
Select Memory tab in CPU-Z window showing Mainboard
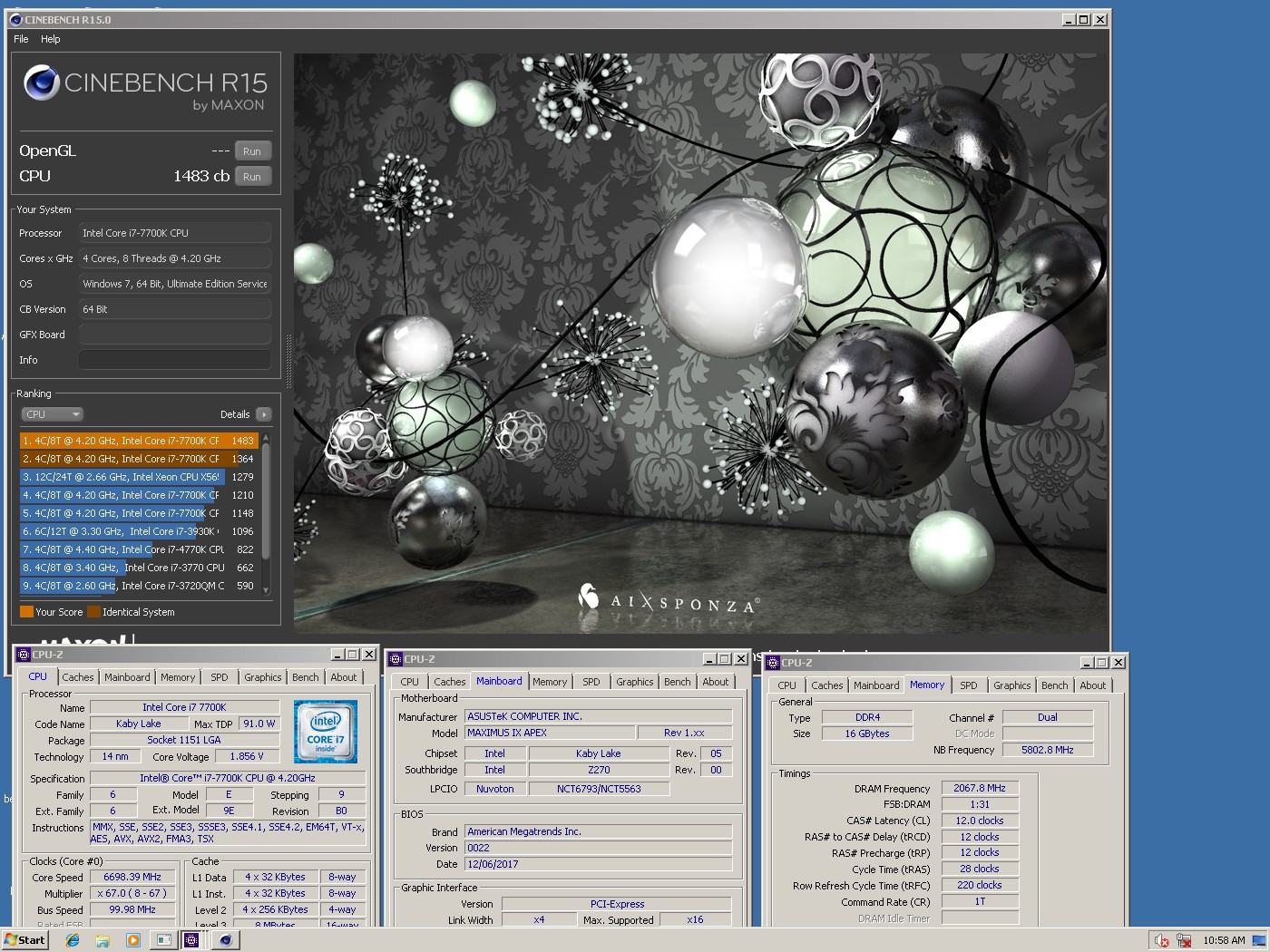coord(550,682)
